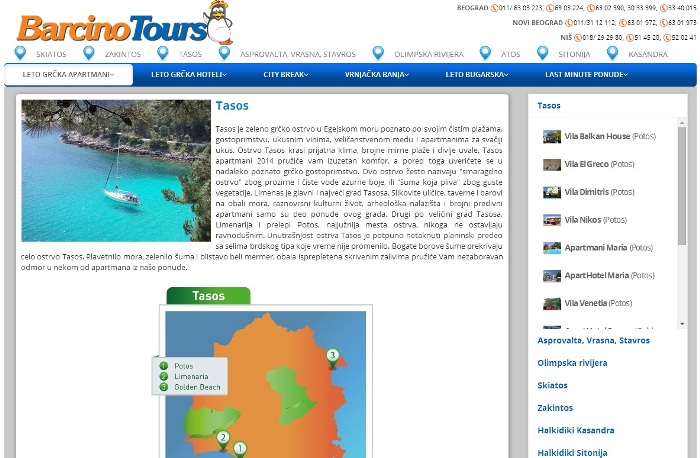Image resolution: width=700 pixels, height=458 pixels.
Task: Open Apartmani Maria (Potos) link
Action: pyautogui.click(x=608, y=247)
